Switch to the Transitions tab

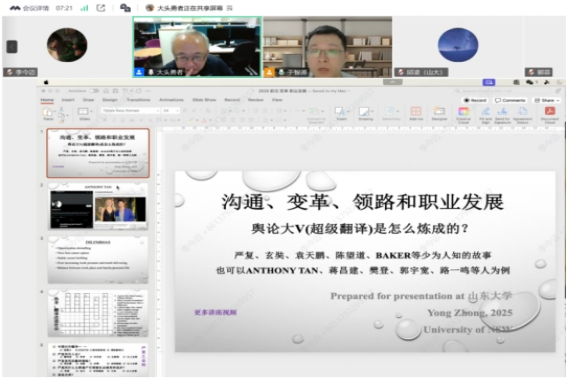[138, 99]
